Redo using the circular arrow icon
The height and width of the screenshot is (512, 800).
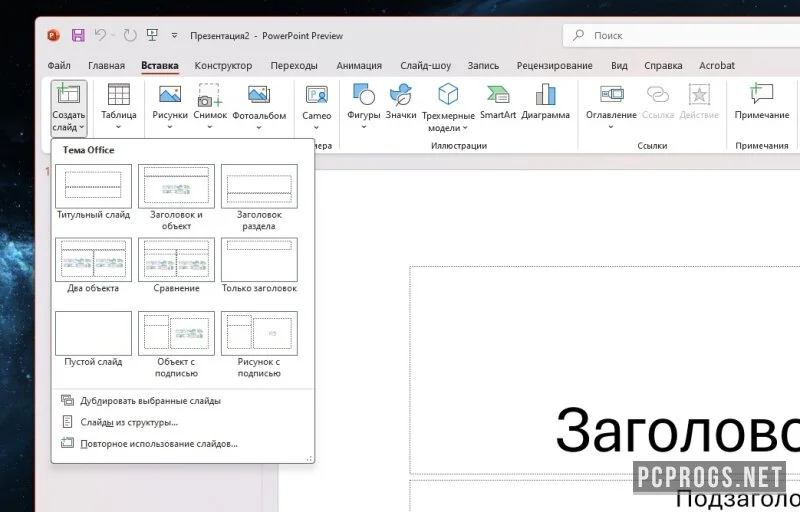130,35
